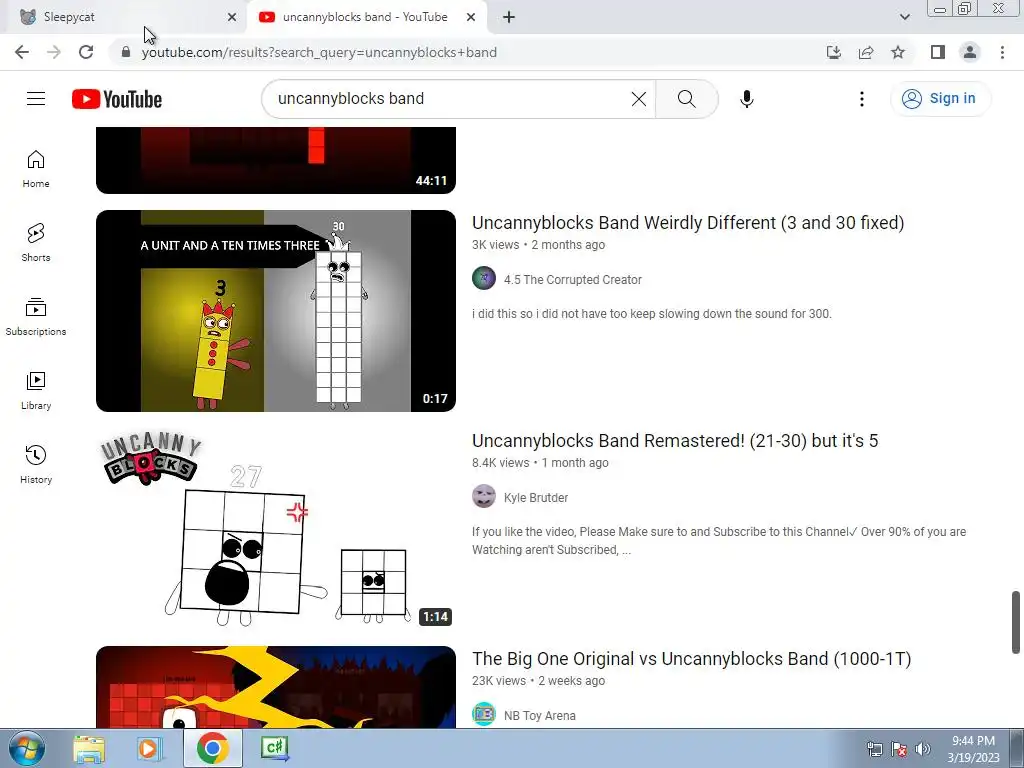Image resolution: width=1024 pixels, height=768 pixels.
Task: Click the '8.4K views • 1 month ago' text
Action: click(x=540, y=463)
